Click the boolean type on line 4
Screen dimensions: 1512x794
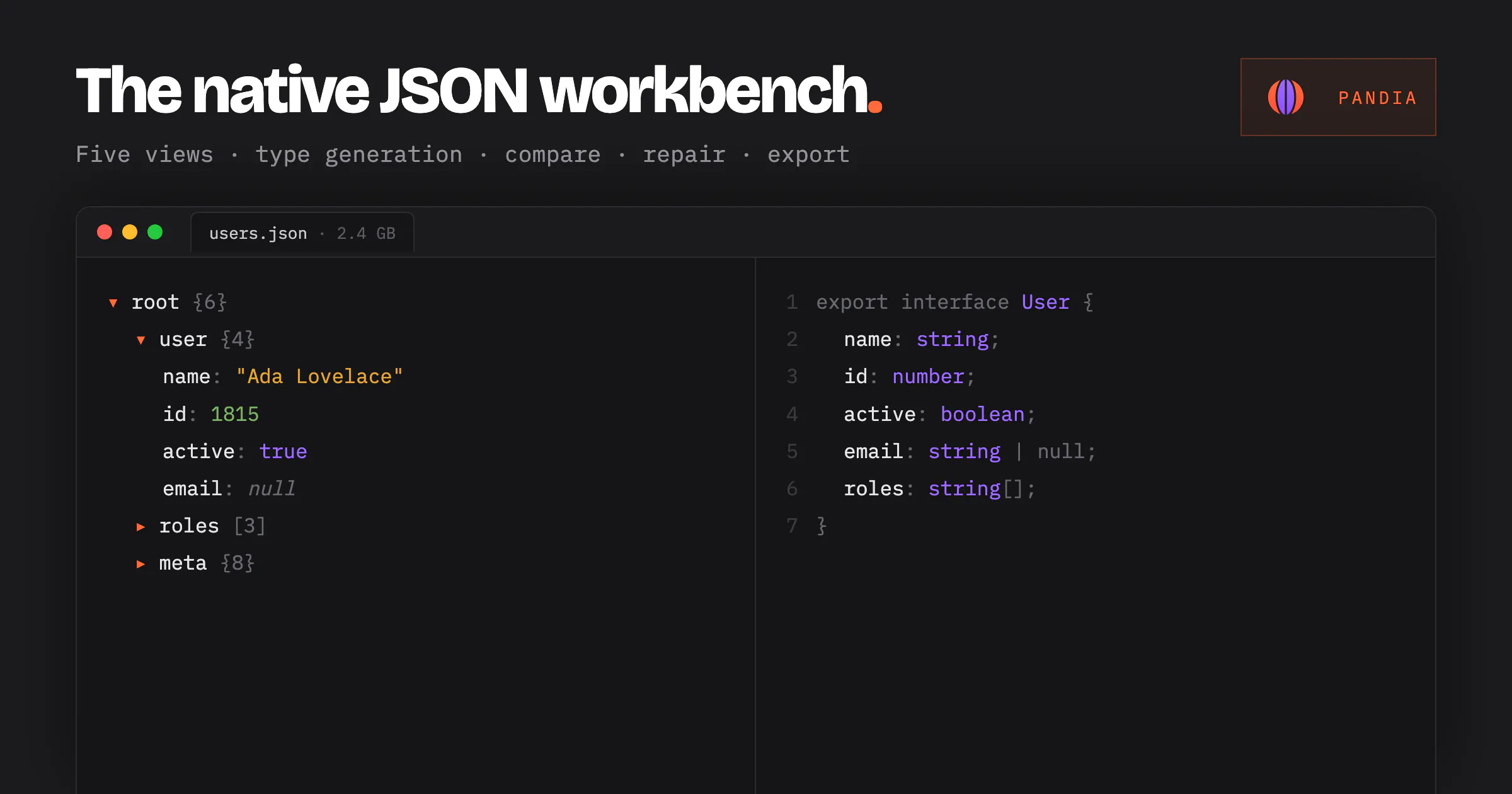coord(982,414)
